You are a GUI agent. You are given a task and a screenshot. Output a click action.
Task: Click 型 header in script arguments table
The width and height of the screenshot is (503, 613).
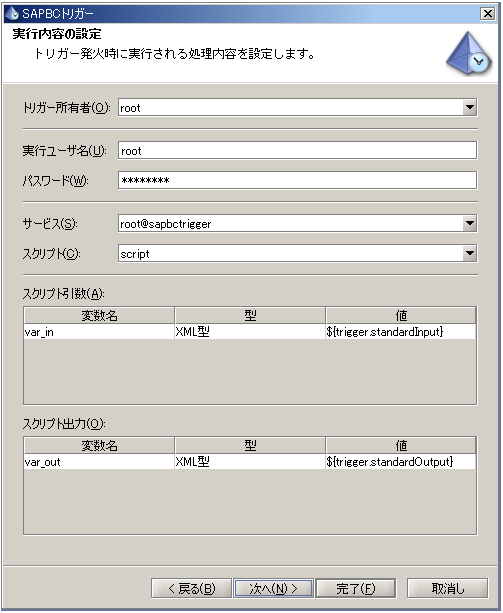pos(250,315)
